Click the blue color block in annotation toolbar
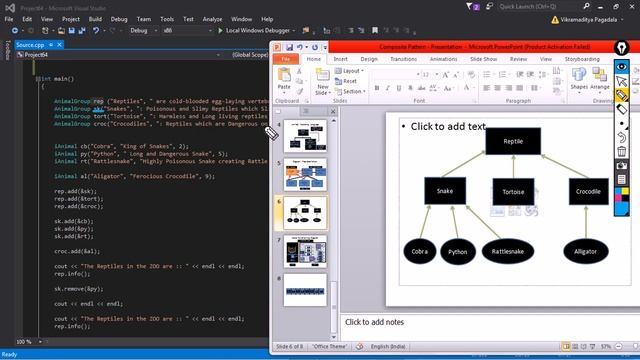Viewport: 640px width, 360px height. click(x=622, y=209)
